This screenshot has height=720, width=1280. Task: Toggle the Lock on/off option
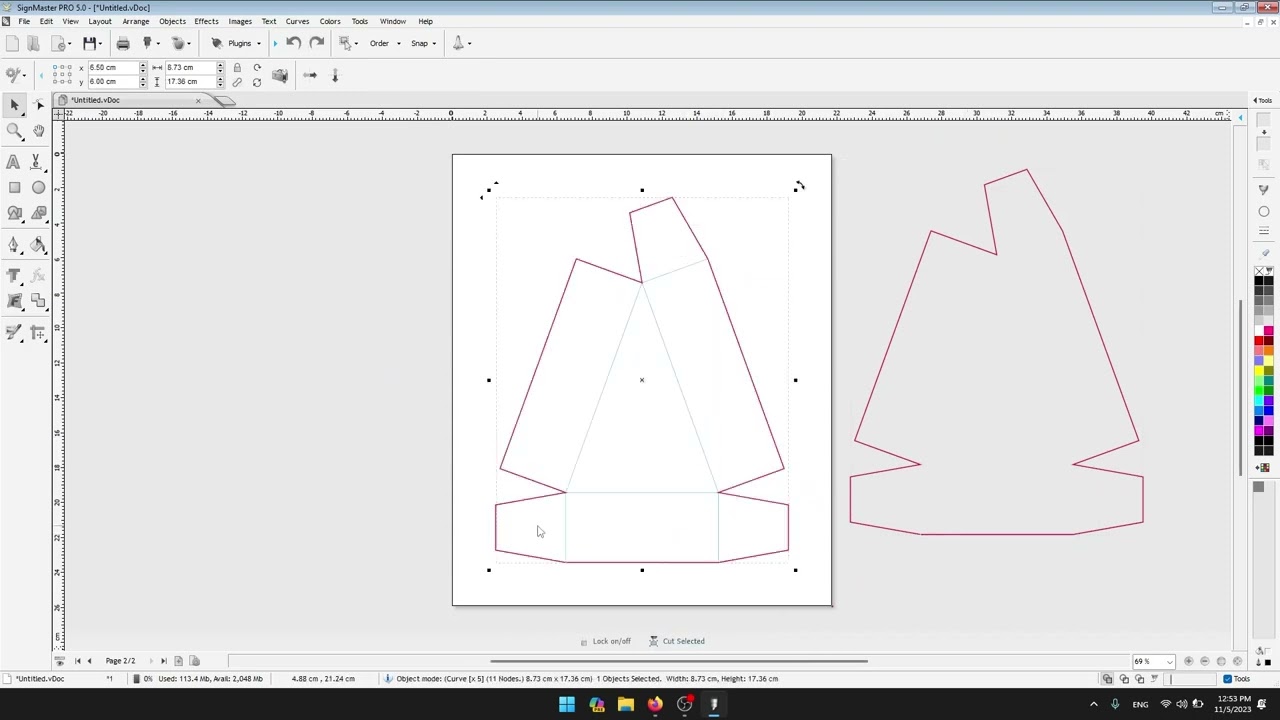(x=606, y=641)
